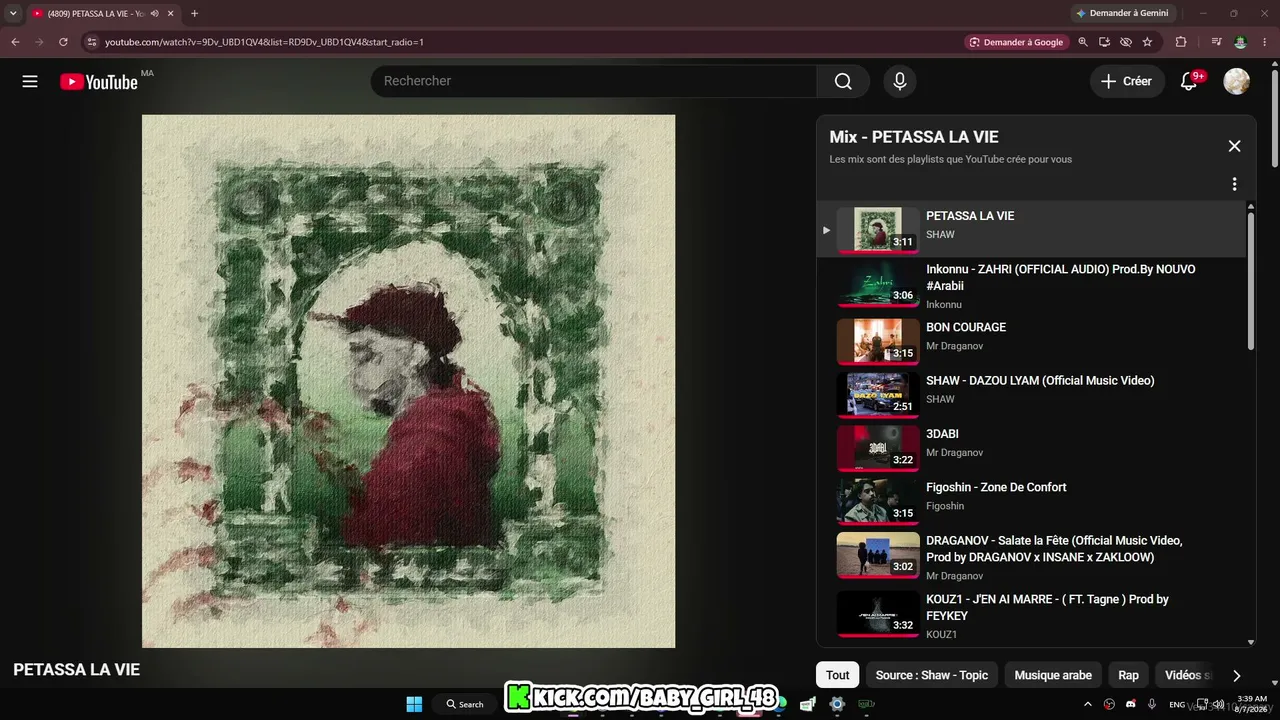Open the zoom magnifier in address bar

(1083, 42)
